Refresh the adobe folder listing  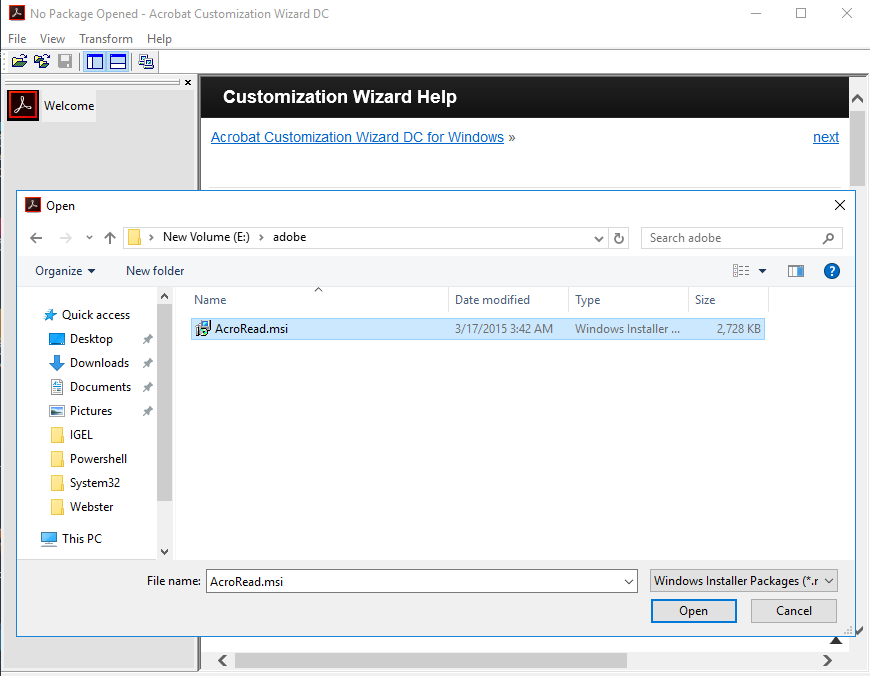coord(619,238)
